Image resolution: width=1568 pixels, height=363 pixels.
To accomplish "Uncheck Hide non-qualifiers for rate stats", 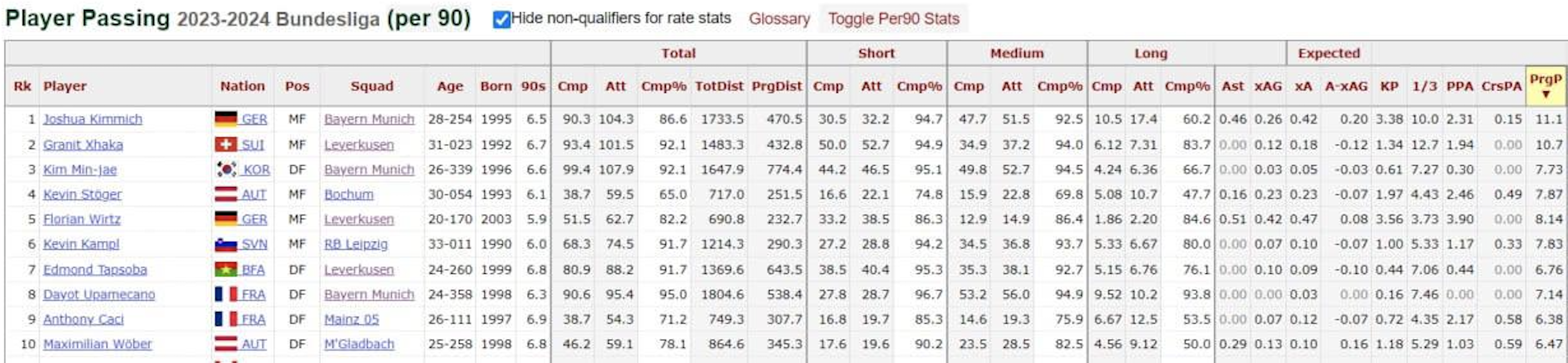I will pos(502,20).
